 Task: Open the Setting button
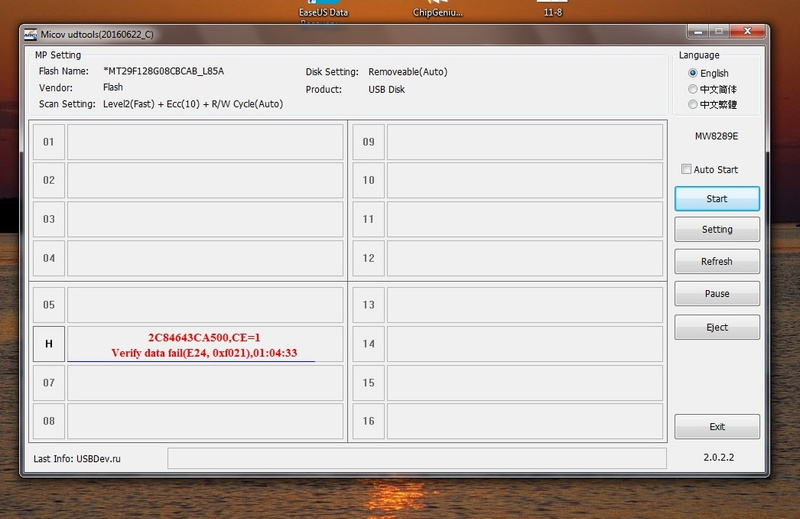[x=717, y=229]
